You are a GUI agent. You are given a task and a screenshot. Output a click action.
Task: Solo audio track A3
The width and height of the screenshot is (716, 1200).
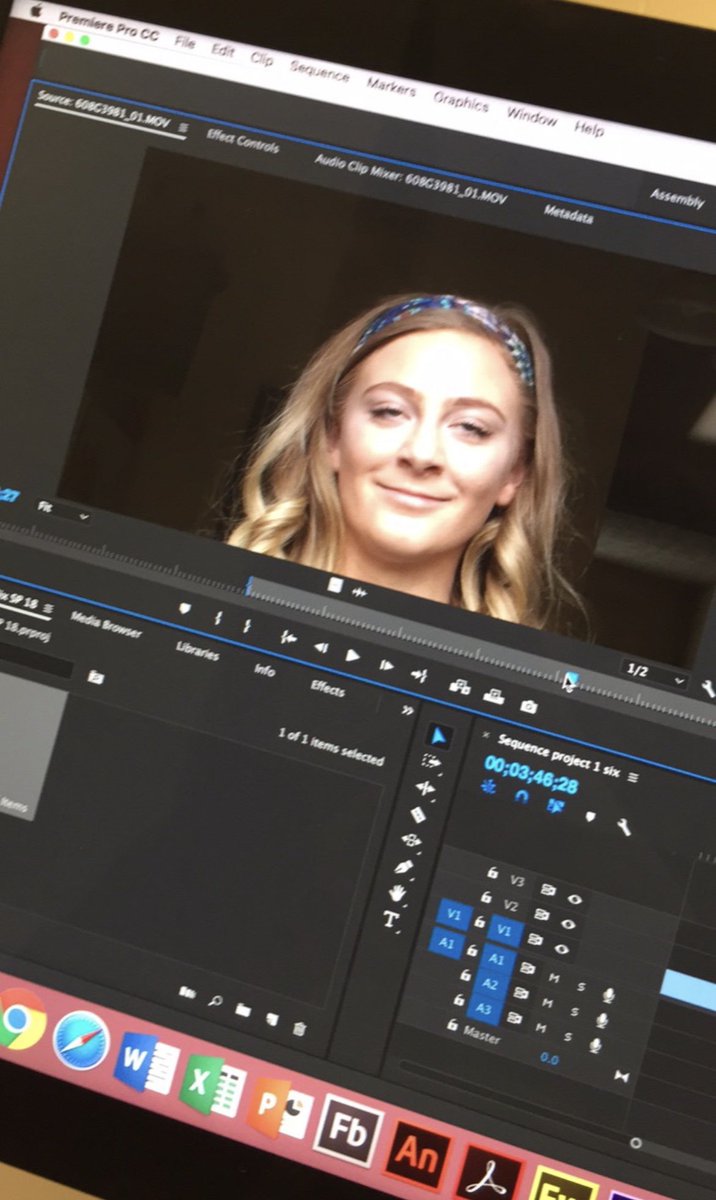(x=569, y=1037)
